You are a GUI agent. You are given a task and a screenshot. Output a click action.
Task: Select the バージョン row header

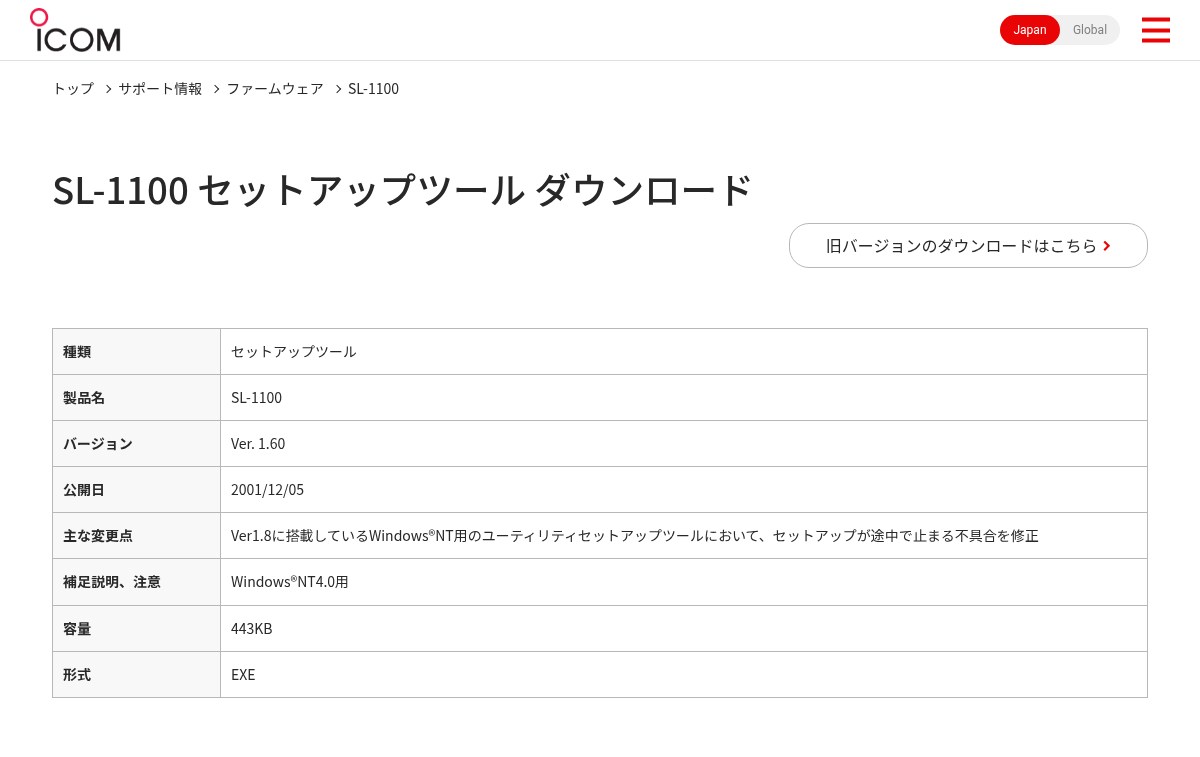[x=136, y=444]
